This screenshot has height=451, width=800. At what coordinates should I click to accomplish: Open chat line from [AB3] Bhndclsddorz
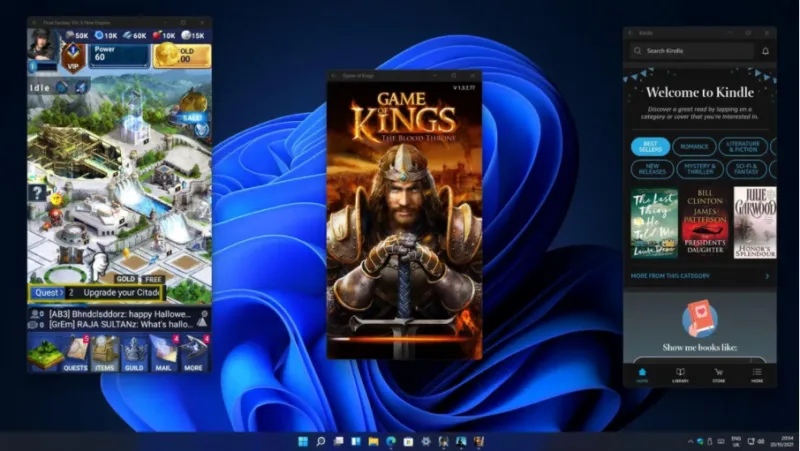point(119,314)
